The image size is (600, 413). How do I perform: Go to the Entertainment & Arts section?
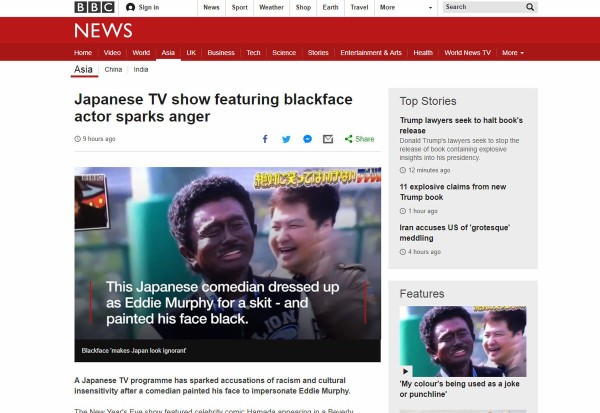pos(370,52)
